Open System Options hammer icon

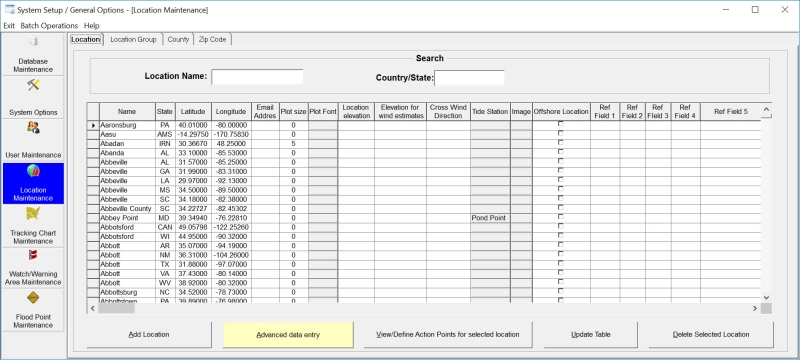33,85
